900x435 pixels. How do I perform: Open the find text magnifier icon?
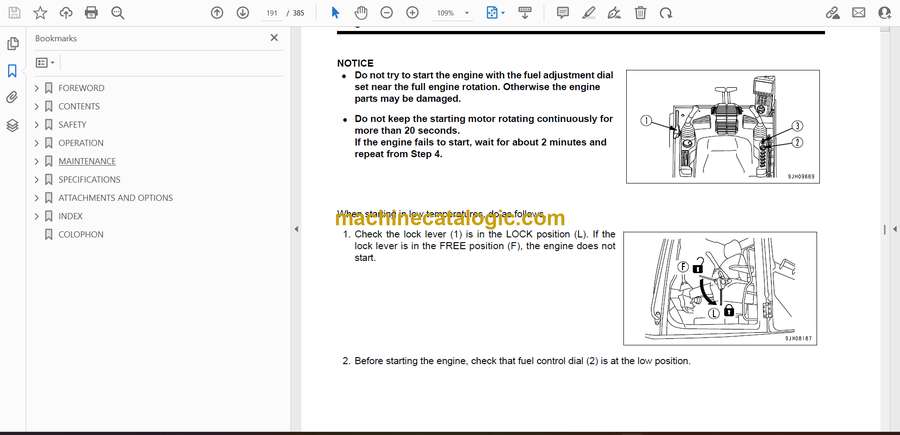pos(118,13)
